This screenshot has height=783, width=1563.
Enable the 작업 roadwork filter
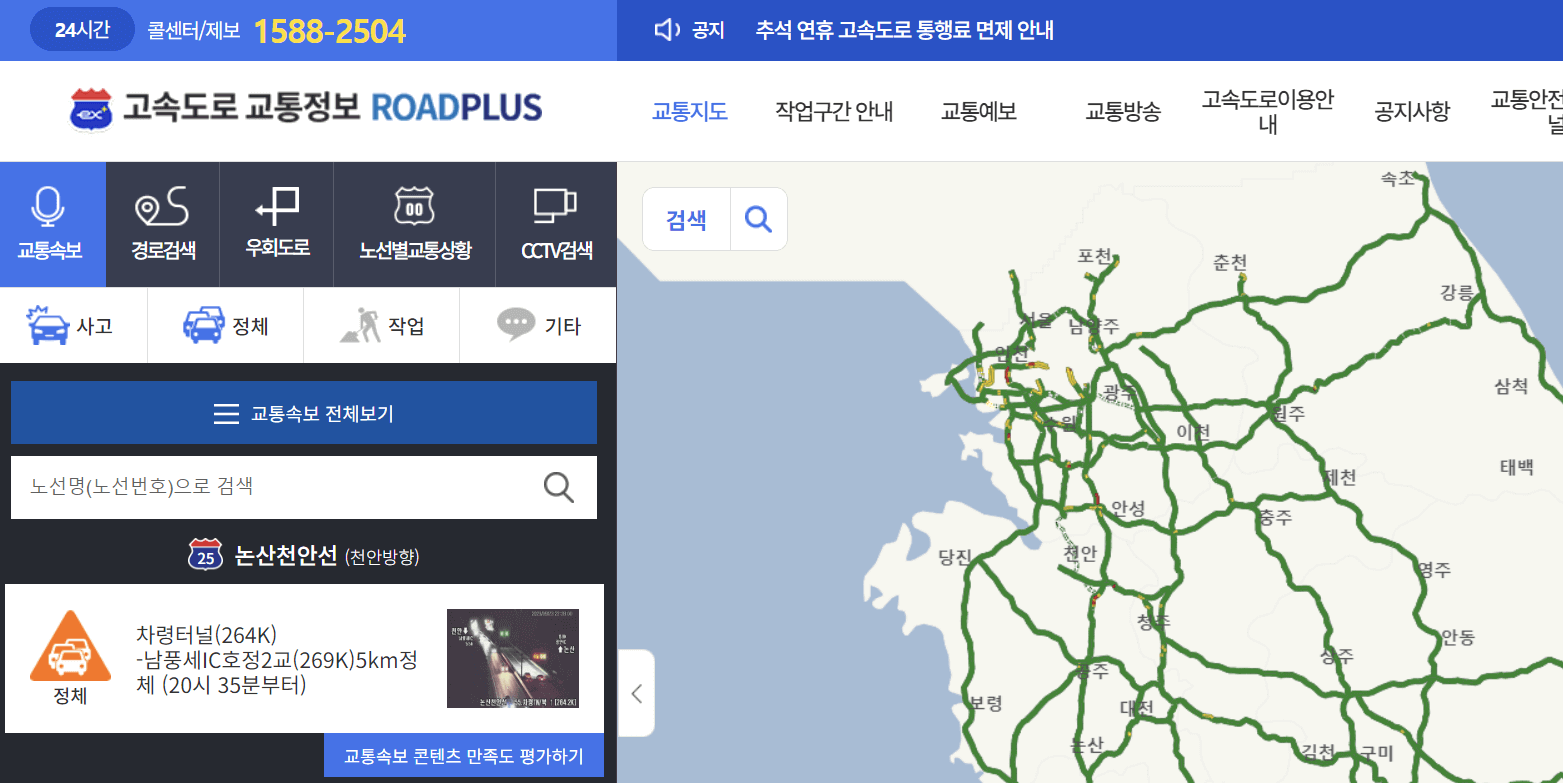(381, 324)
